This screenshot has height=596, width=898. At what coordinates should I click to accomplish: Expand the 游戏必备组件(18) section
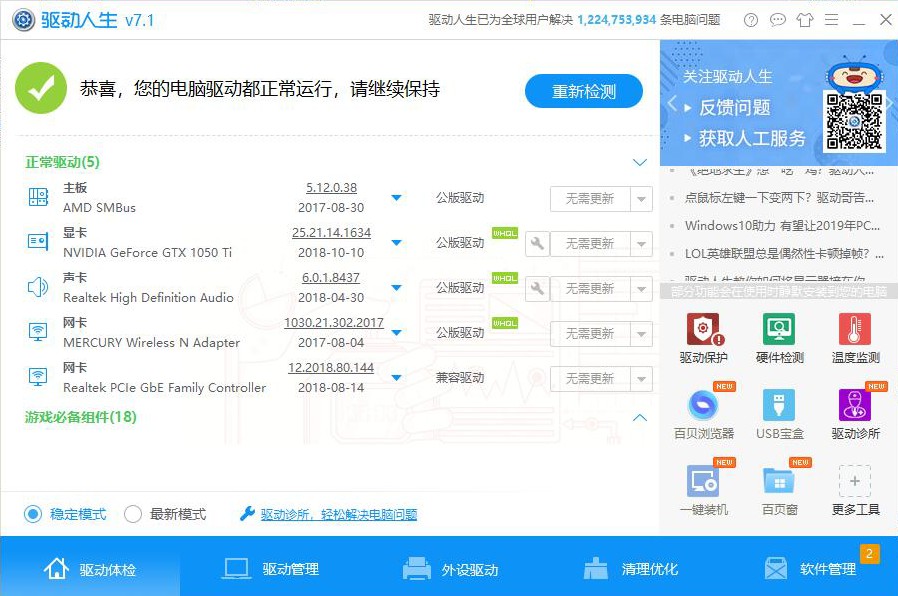[x=640, y=418]
